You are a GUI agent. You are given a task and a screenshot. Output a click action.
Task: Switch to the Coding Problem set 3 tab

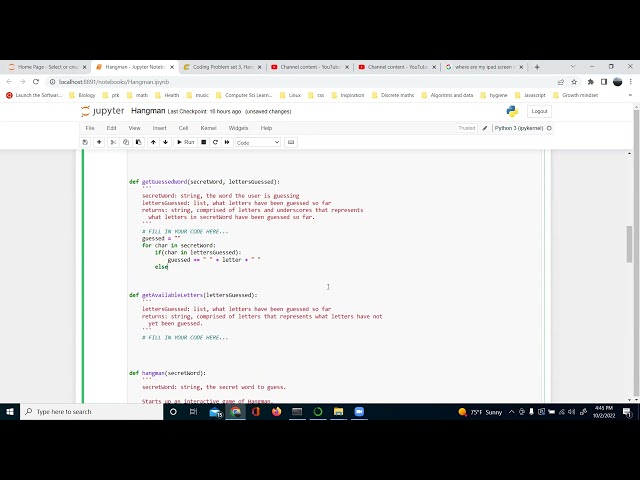click(x=222, y=67)
